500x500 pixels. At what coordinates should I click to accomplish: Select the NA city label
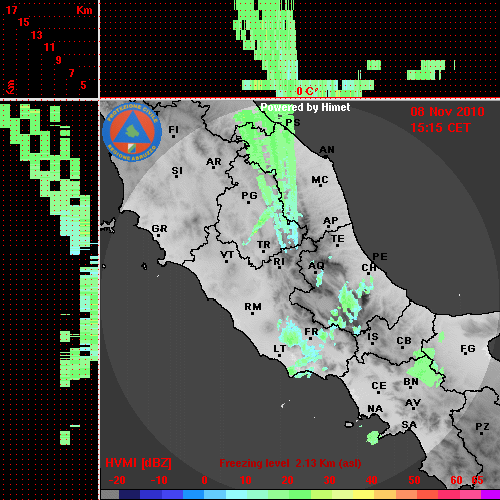375,409
